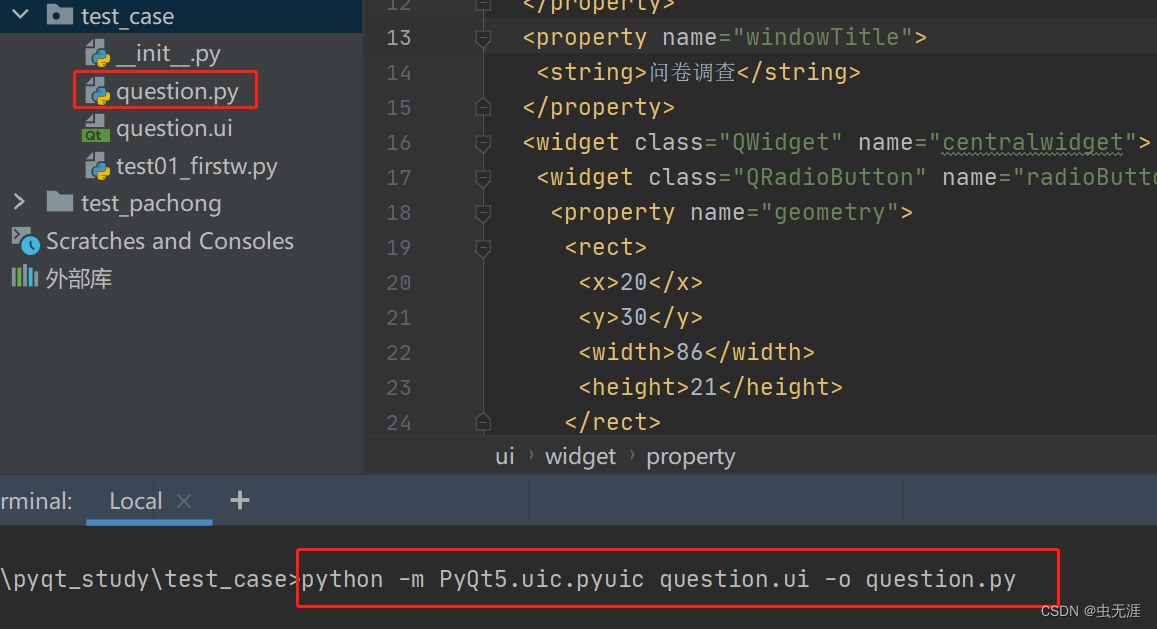Switch to the Local terminal tab
The height and width of the screenshot is (629, 1157).
(136, 501)
